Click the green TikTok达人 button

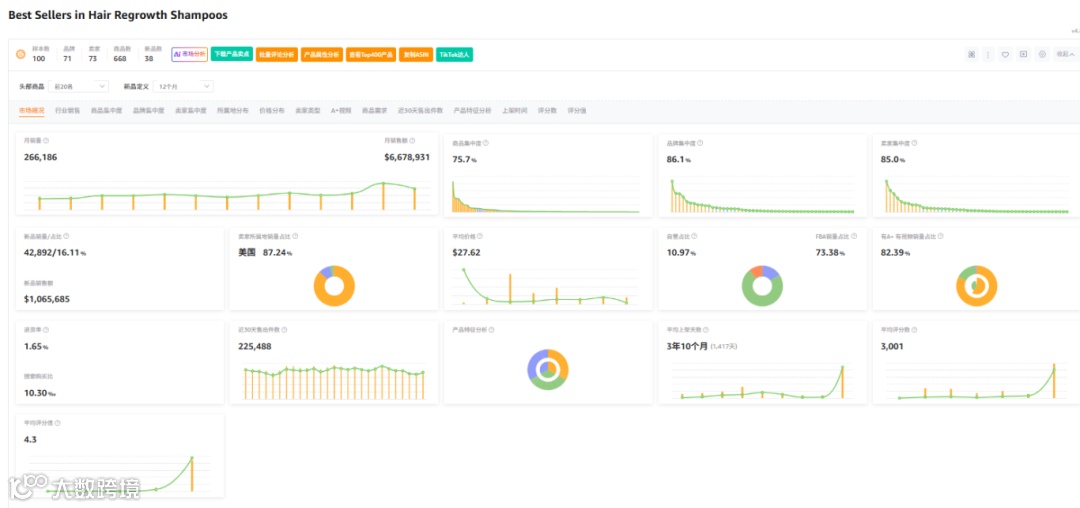[x=455, y=54]
